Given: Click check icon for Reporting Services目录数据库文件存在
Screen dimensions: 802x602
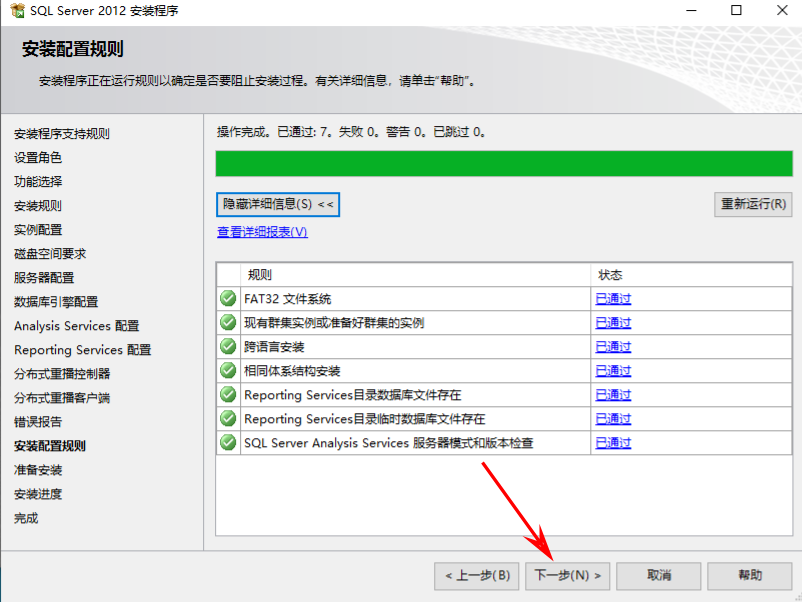Looking at the screenshot, I should (x=228, y=394).
